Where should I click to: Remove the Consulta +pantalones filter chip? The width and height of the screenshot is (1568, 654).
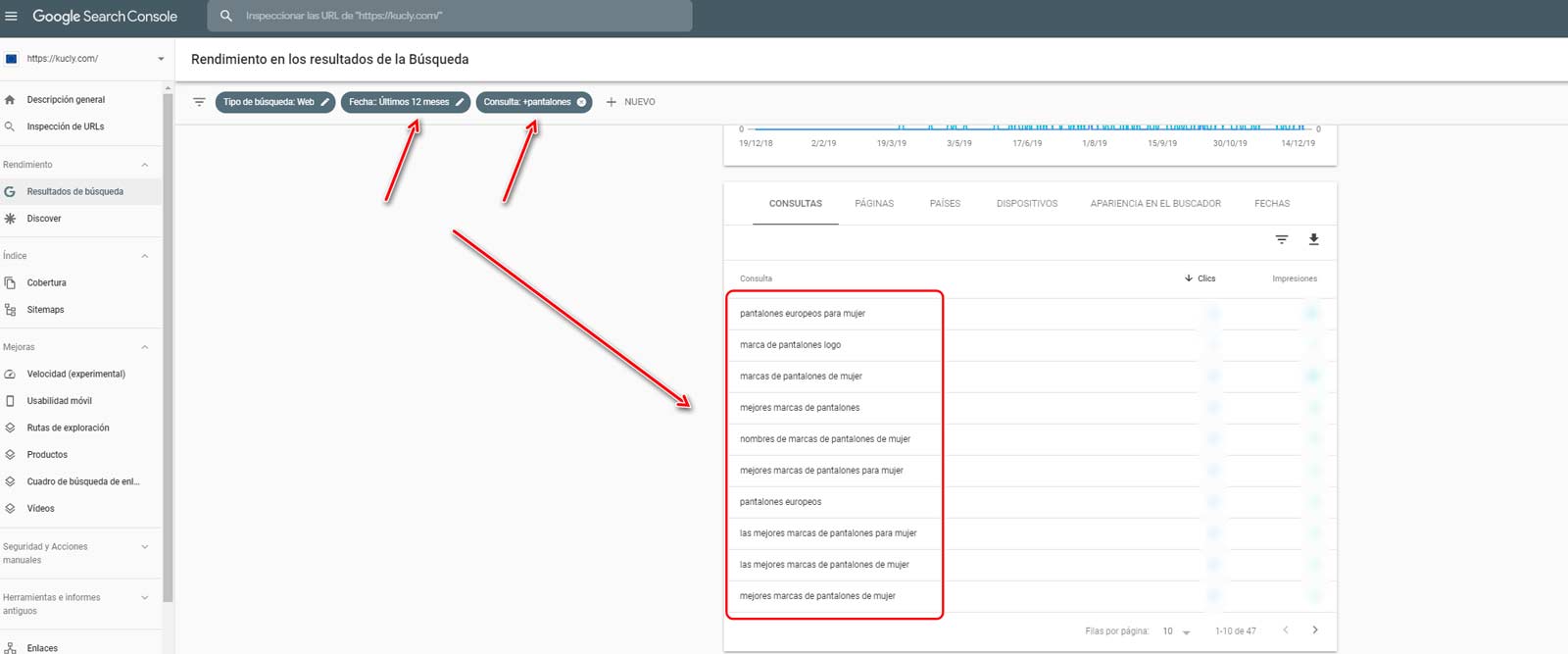(582, 102)
